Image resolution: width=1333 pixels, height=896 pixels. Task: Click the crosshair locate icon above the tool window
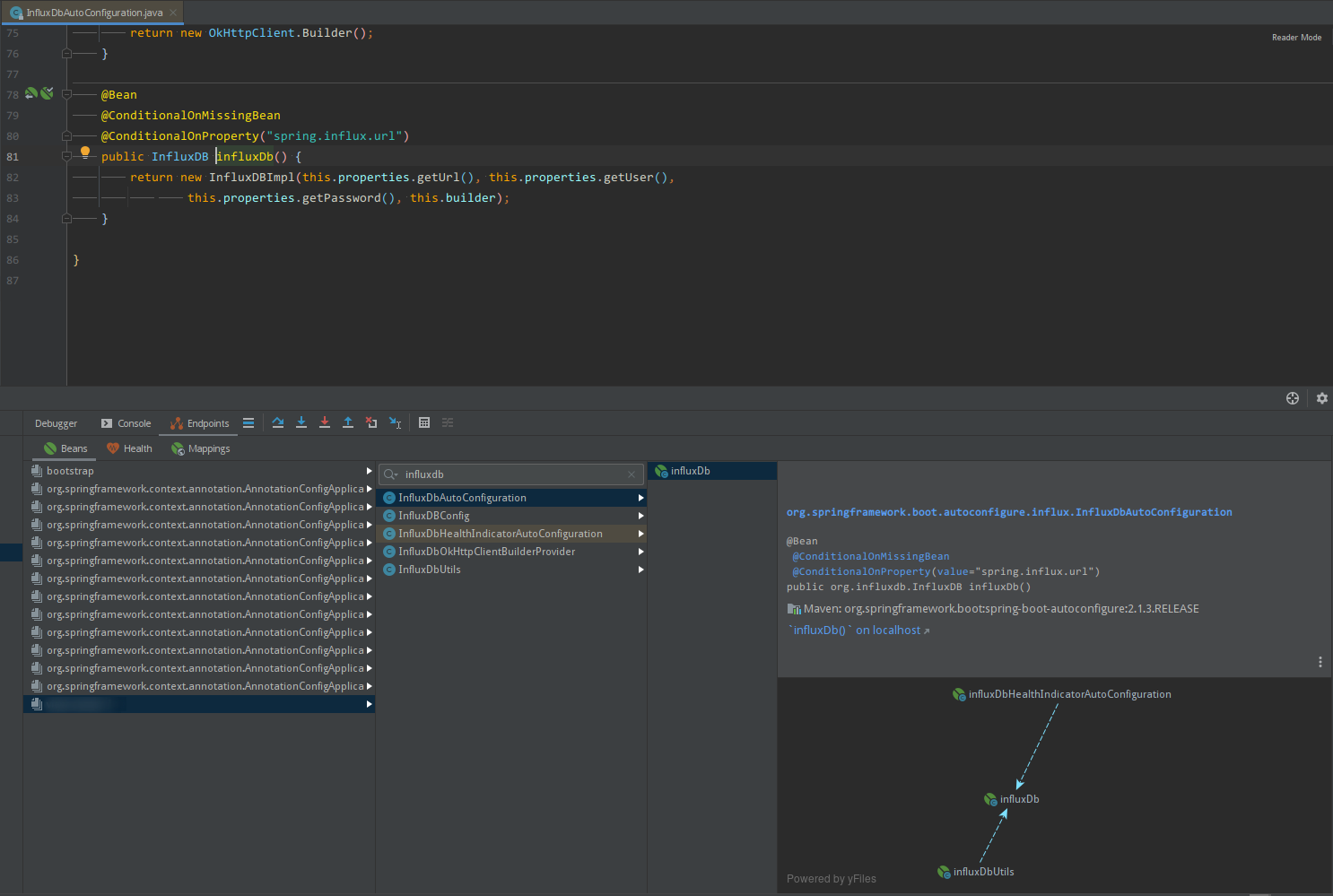[1293, 398]
